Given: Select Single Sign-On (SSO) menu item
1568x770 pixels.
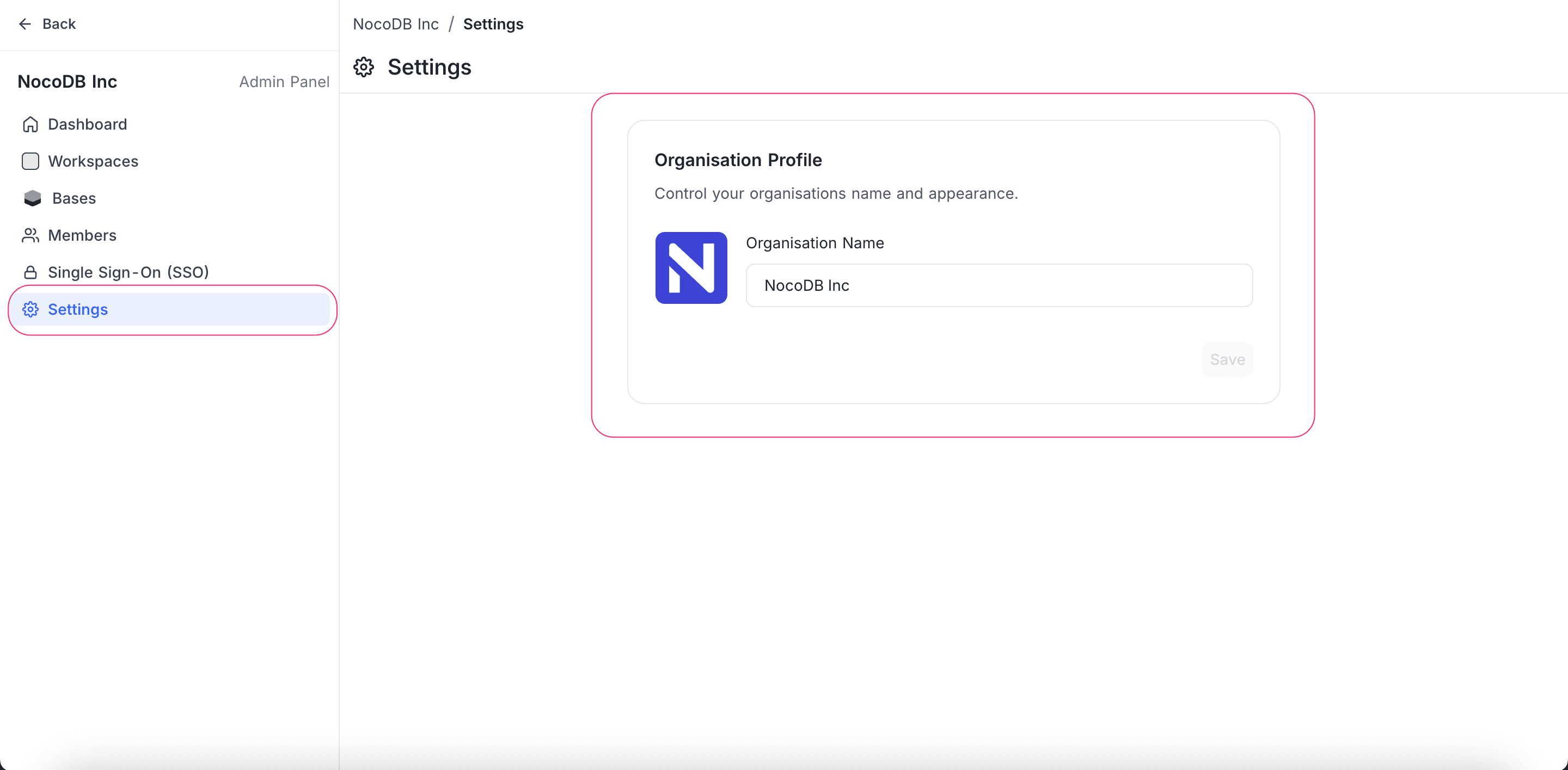Looking at the screenshot, I should (x=128, y=272).
